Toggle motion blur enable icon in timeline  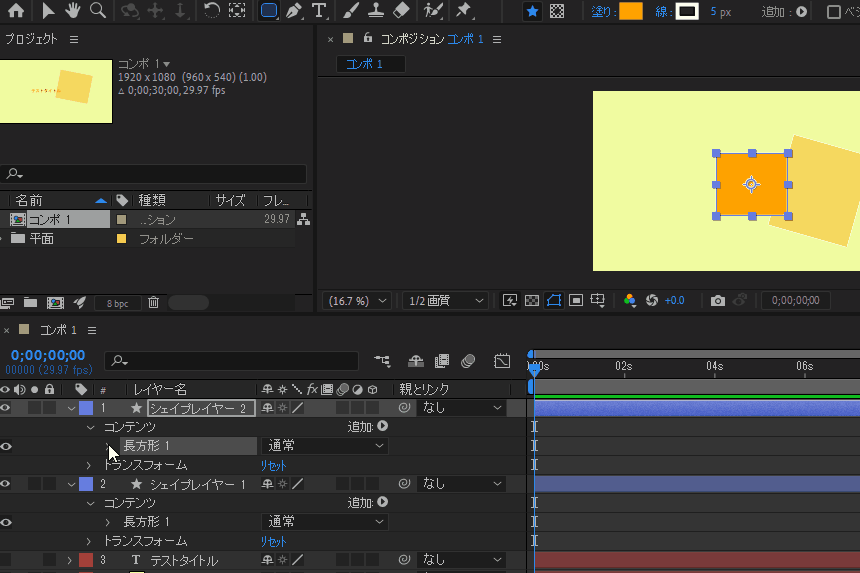tap(468, 361)
